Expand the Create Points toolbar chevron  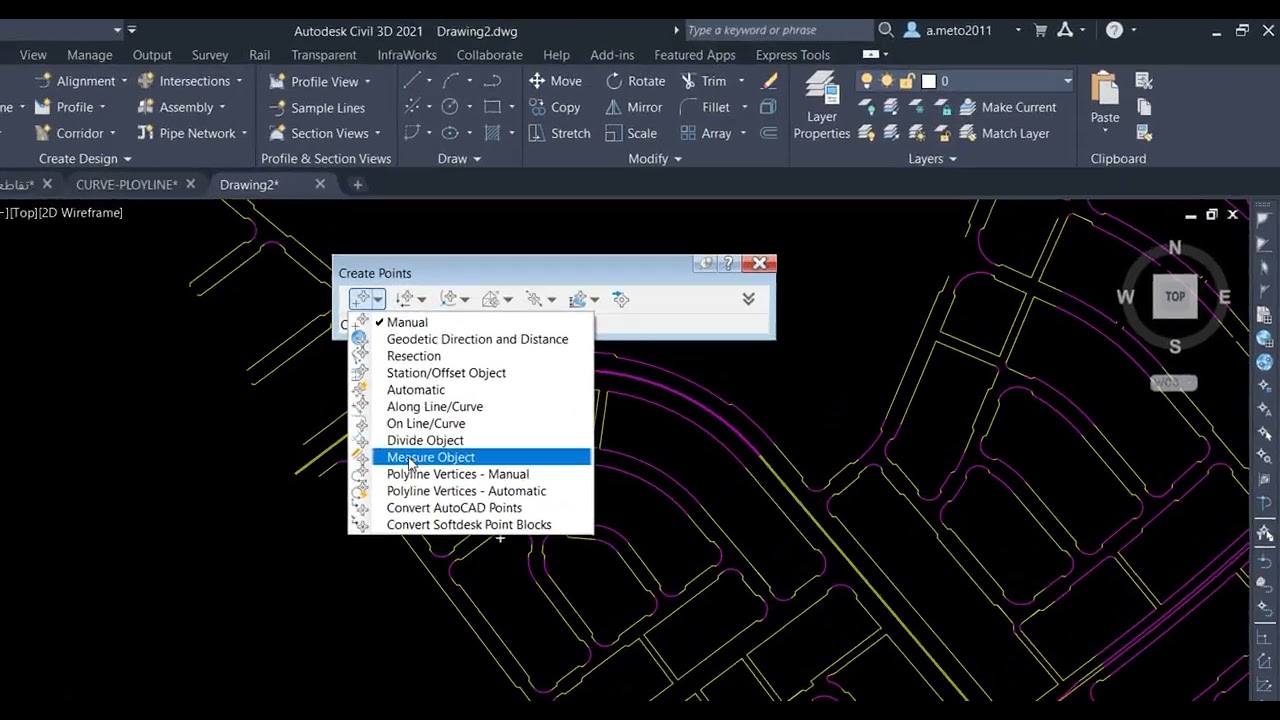748,299
